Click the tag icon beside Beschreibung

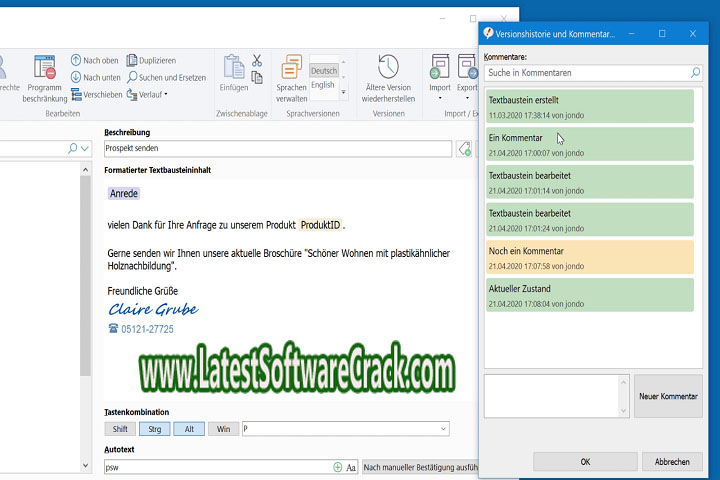pyautogui.click(x=464, y=149)
